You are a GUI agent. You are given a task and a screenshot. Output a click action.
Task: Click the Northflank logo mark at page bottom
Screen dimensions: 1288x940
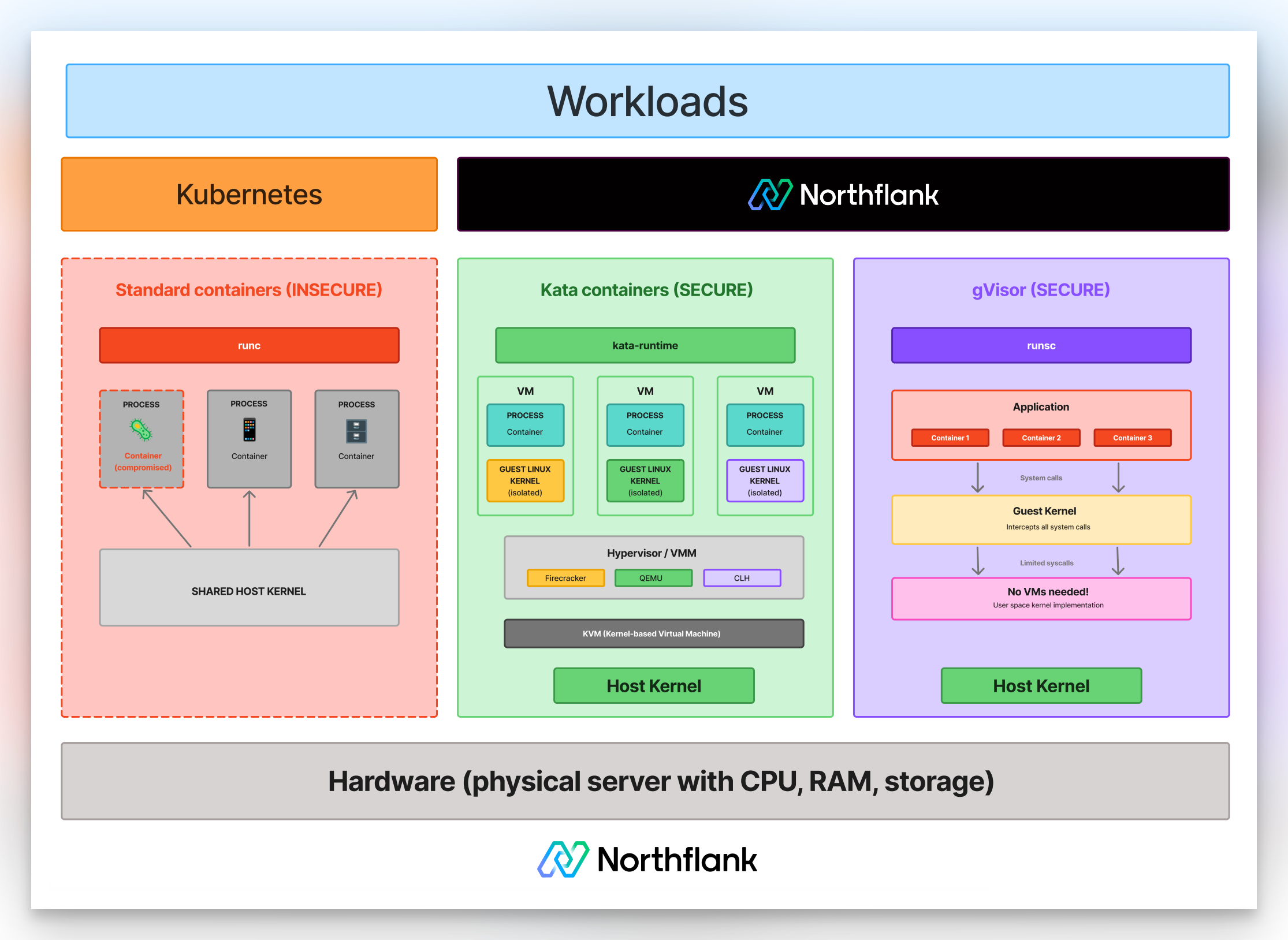tap(563, 859)
